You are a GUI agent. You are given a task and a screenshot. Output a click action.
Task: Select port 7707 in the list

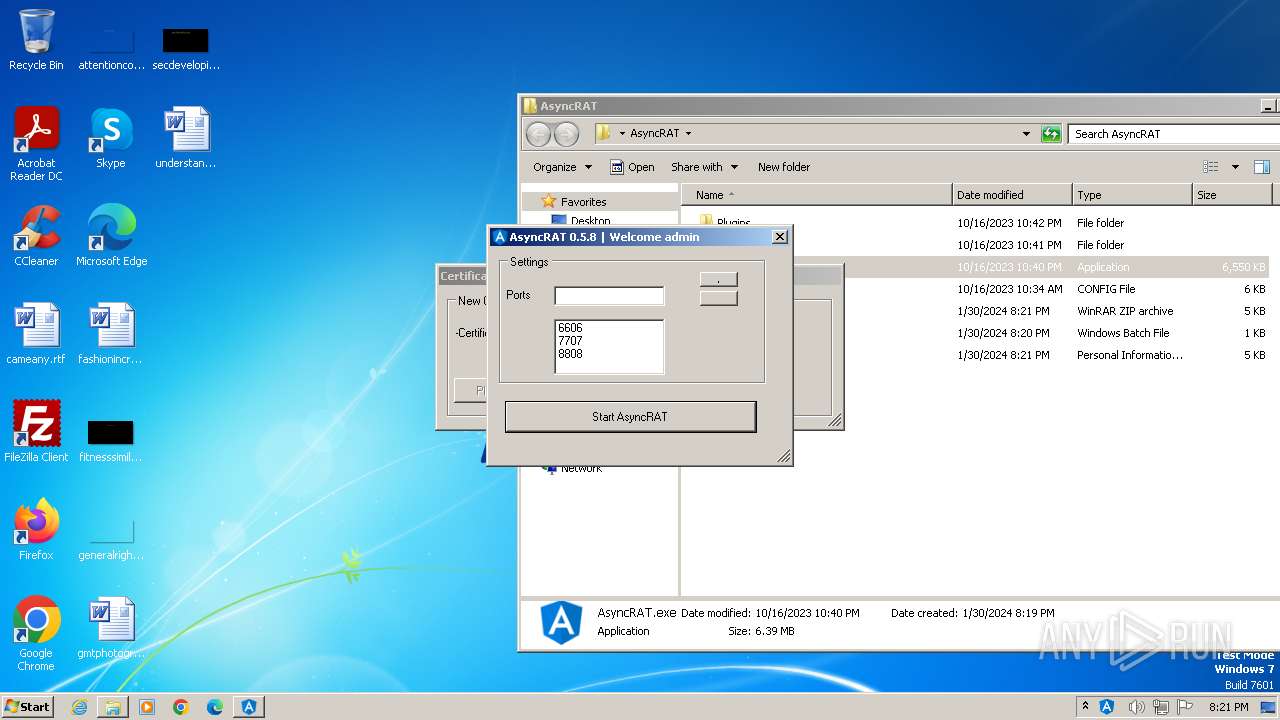tap(570, 341)
